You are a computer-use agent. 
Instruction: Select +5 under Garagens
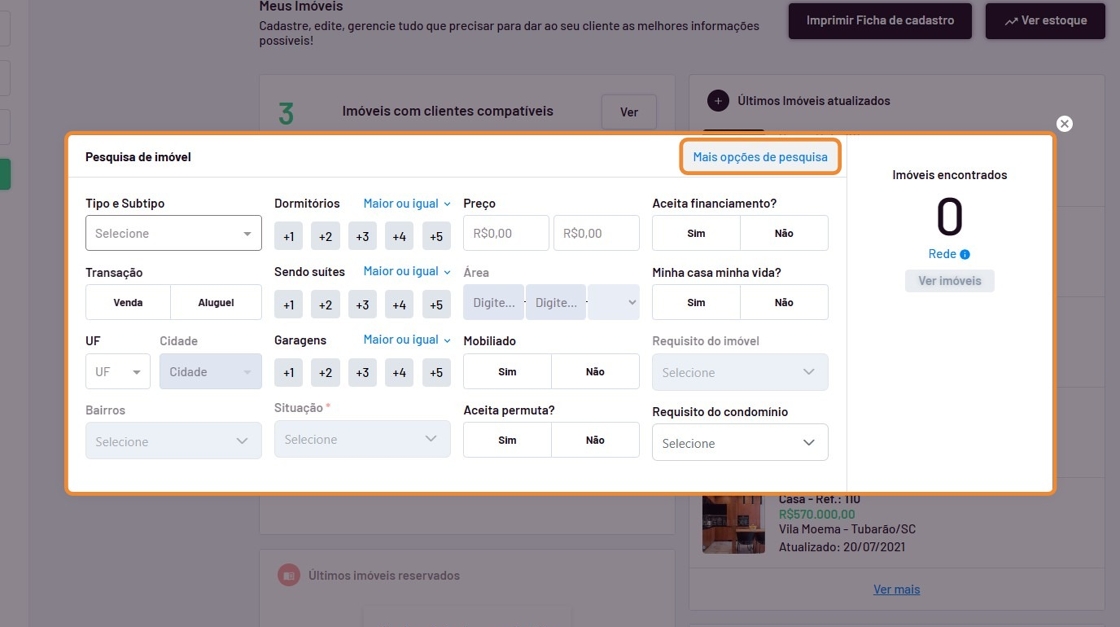point(436,373)
